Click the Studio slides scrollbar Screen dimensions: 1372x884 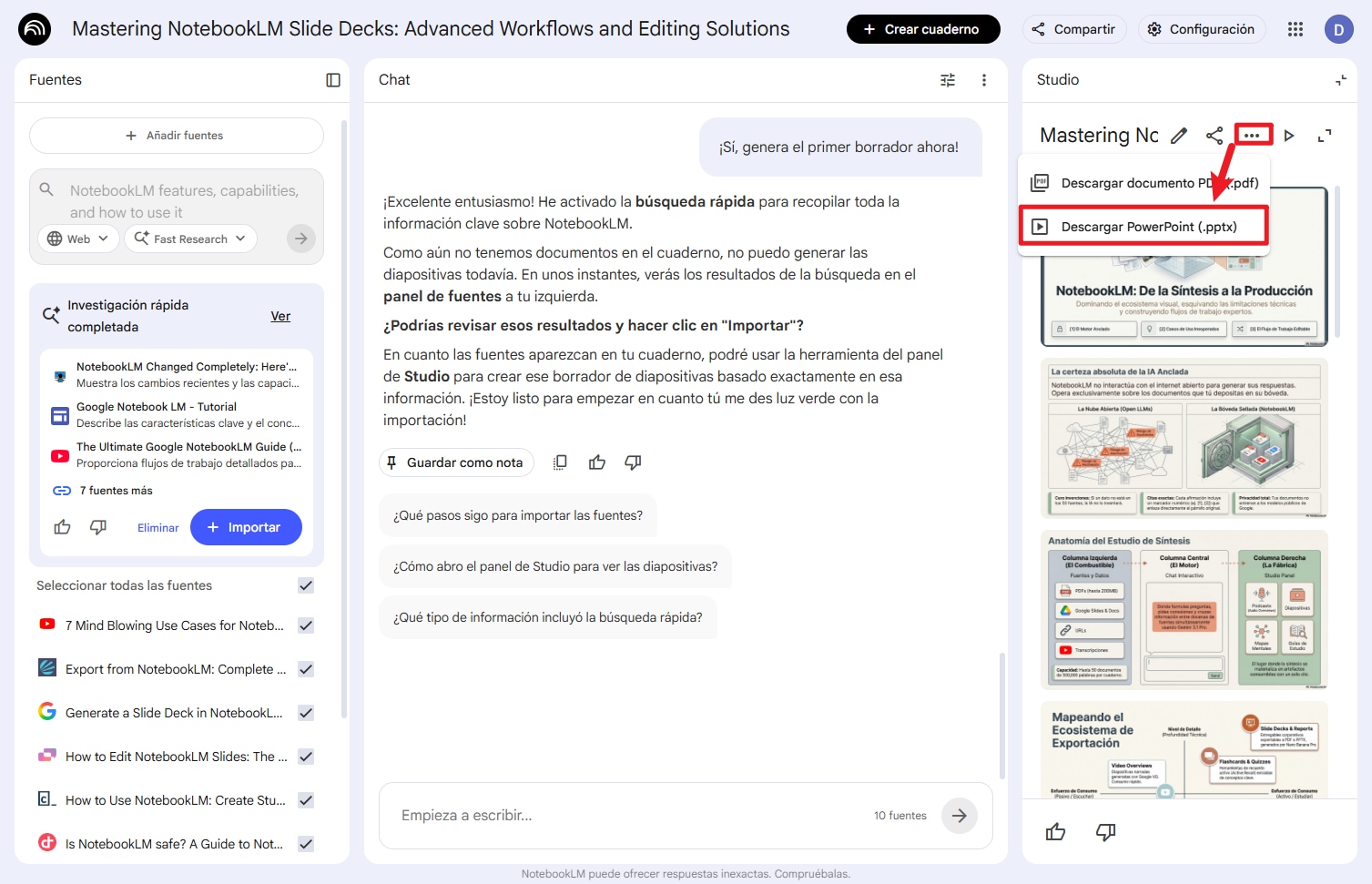click(1337, 264)
